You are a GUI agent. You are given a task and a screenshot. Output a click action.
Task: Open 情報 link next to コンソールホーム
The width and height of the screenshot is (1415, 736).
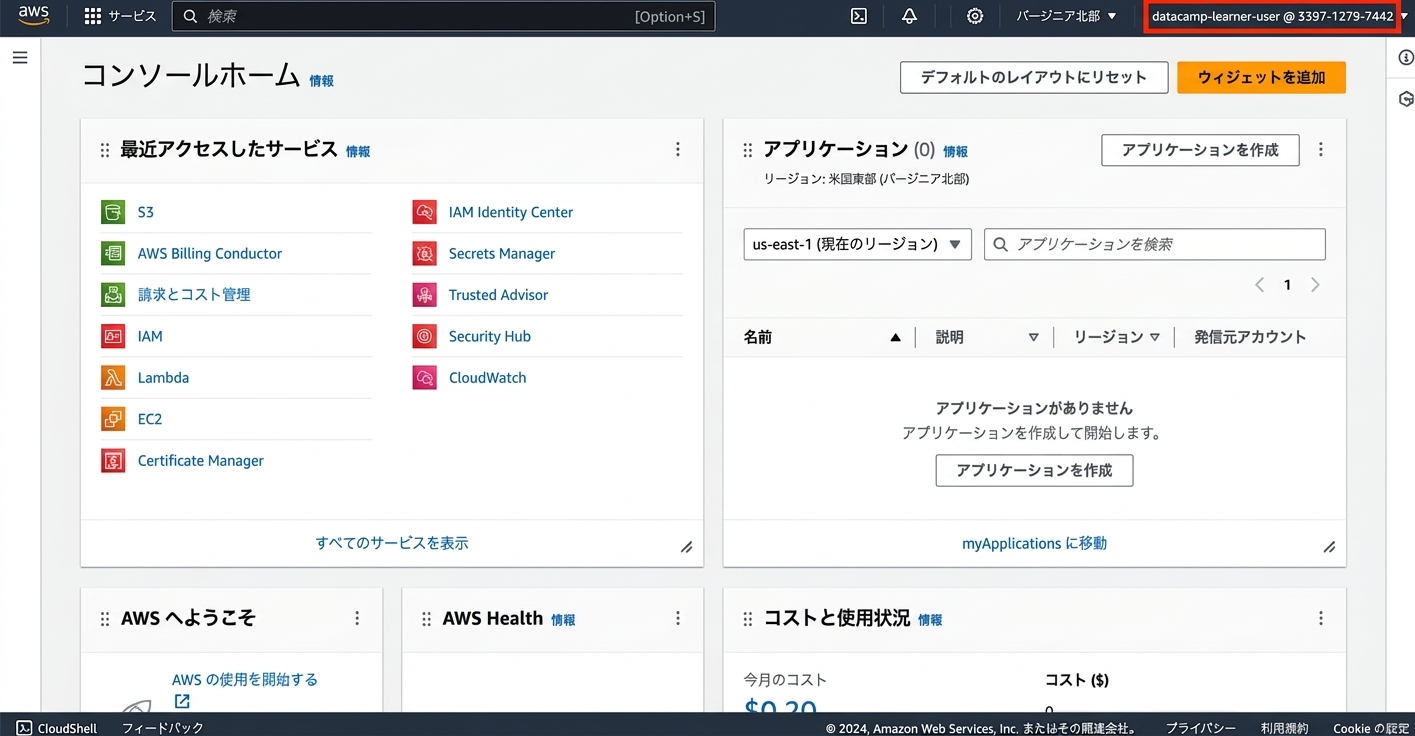[321, 81]
